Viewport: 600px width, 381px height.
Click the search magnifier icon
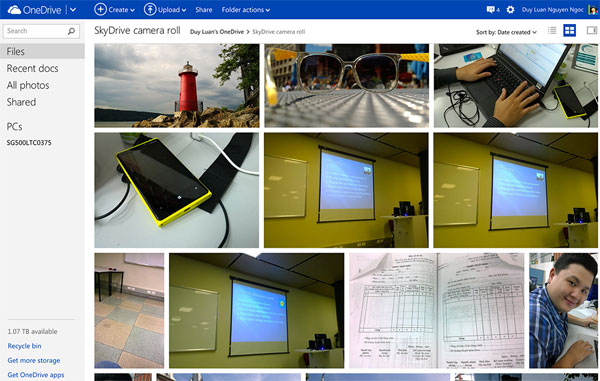pyautogui.click(x=72, y=31)
